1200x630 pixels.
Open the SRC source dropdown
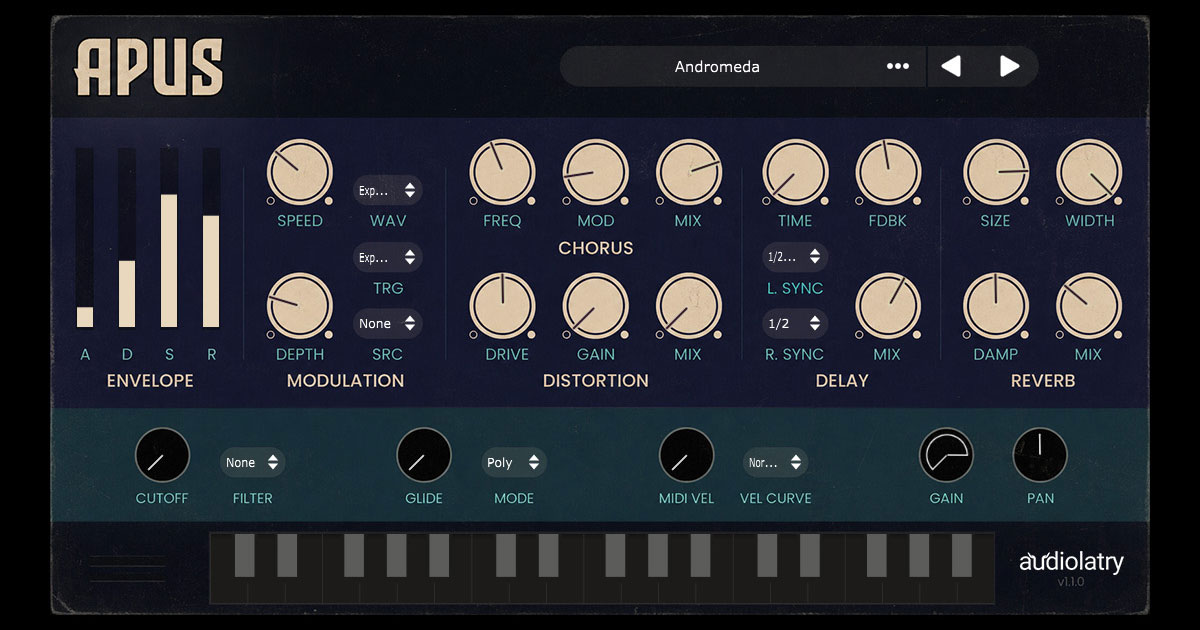click(x=387, y=324)
